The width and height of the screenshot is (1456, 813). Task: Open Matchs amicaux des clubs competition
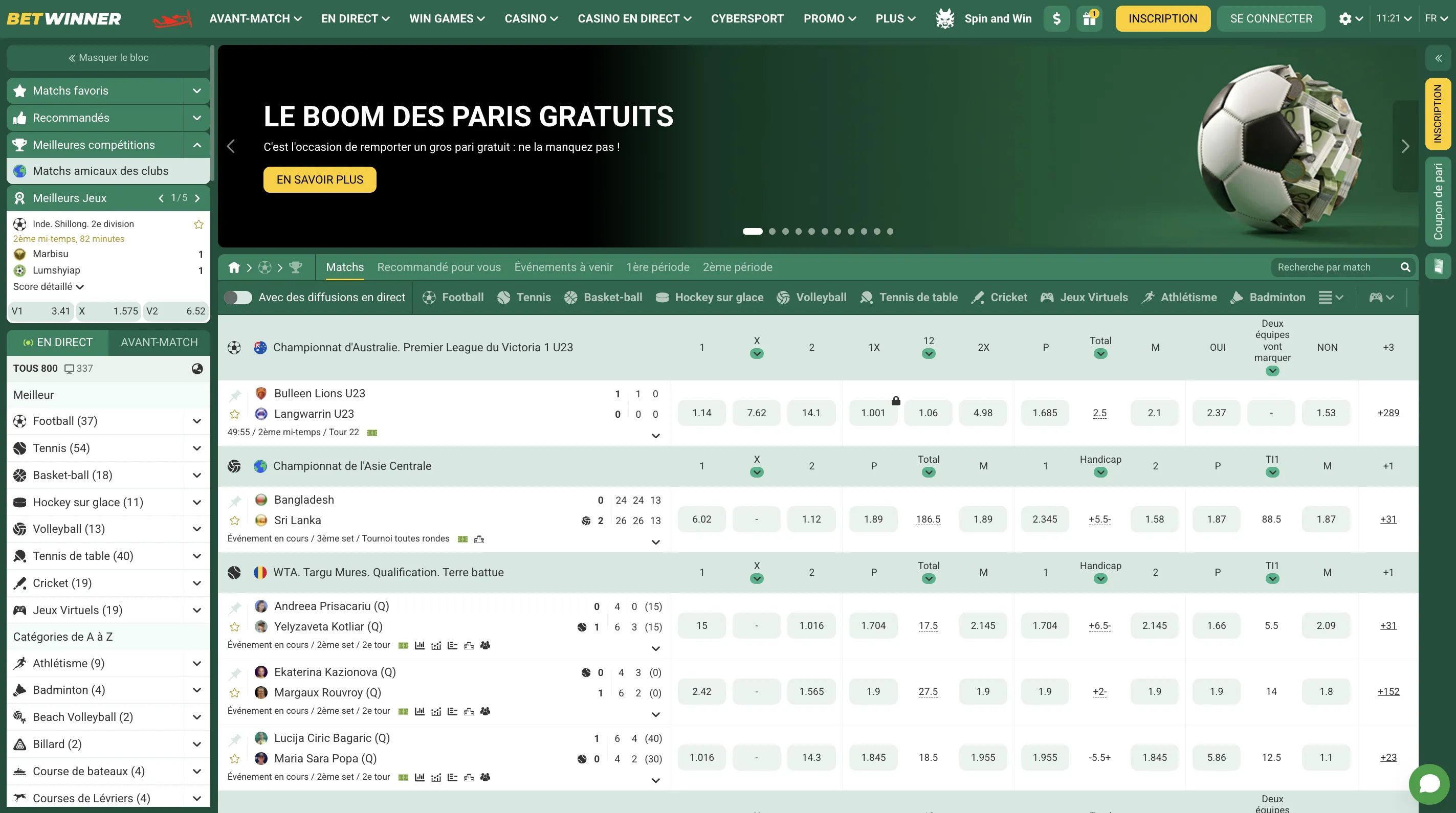[x=108, y=171]
